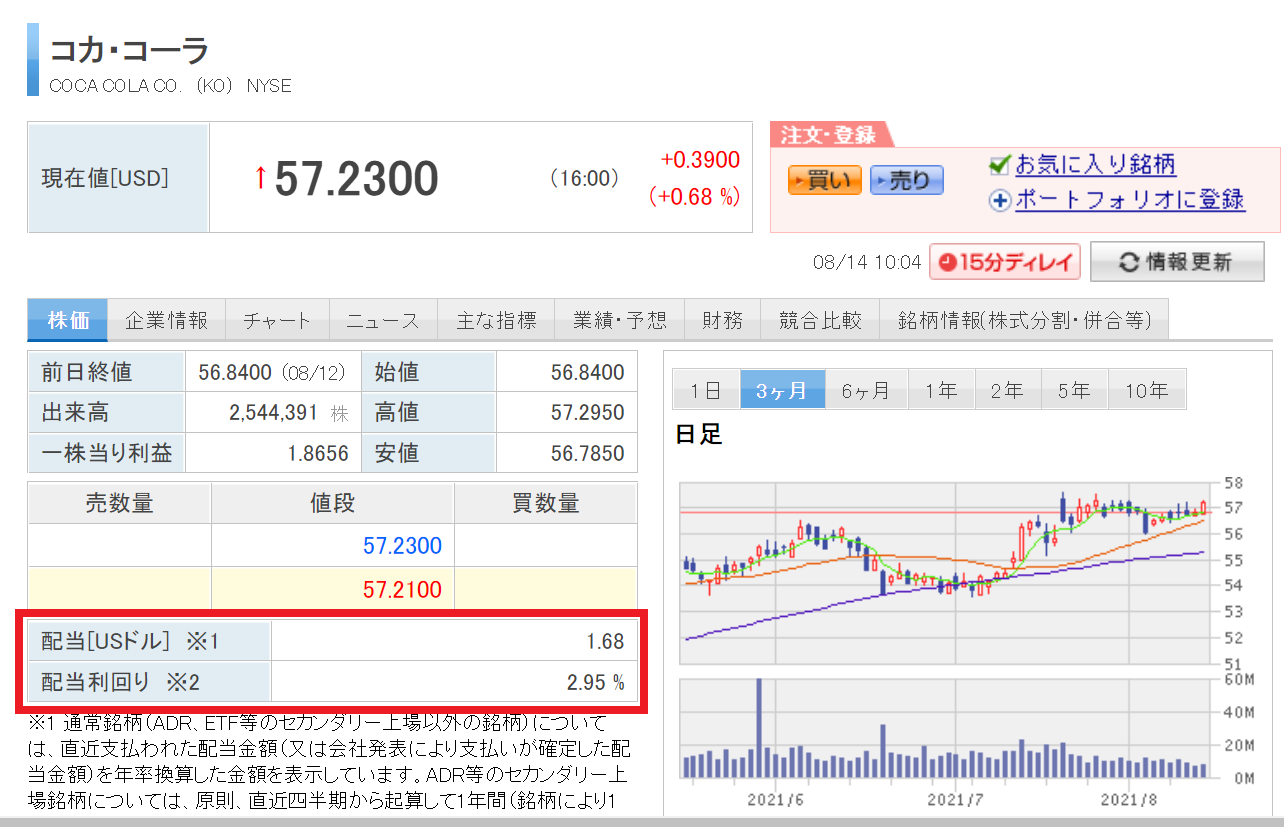Select the 3ヶ月 chart period
1284x827 pixels.
point(782,389)
